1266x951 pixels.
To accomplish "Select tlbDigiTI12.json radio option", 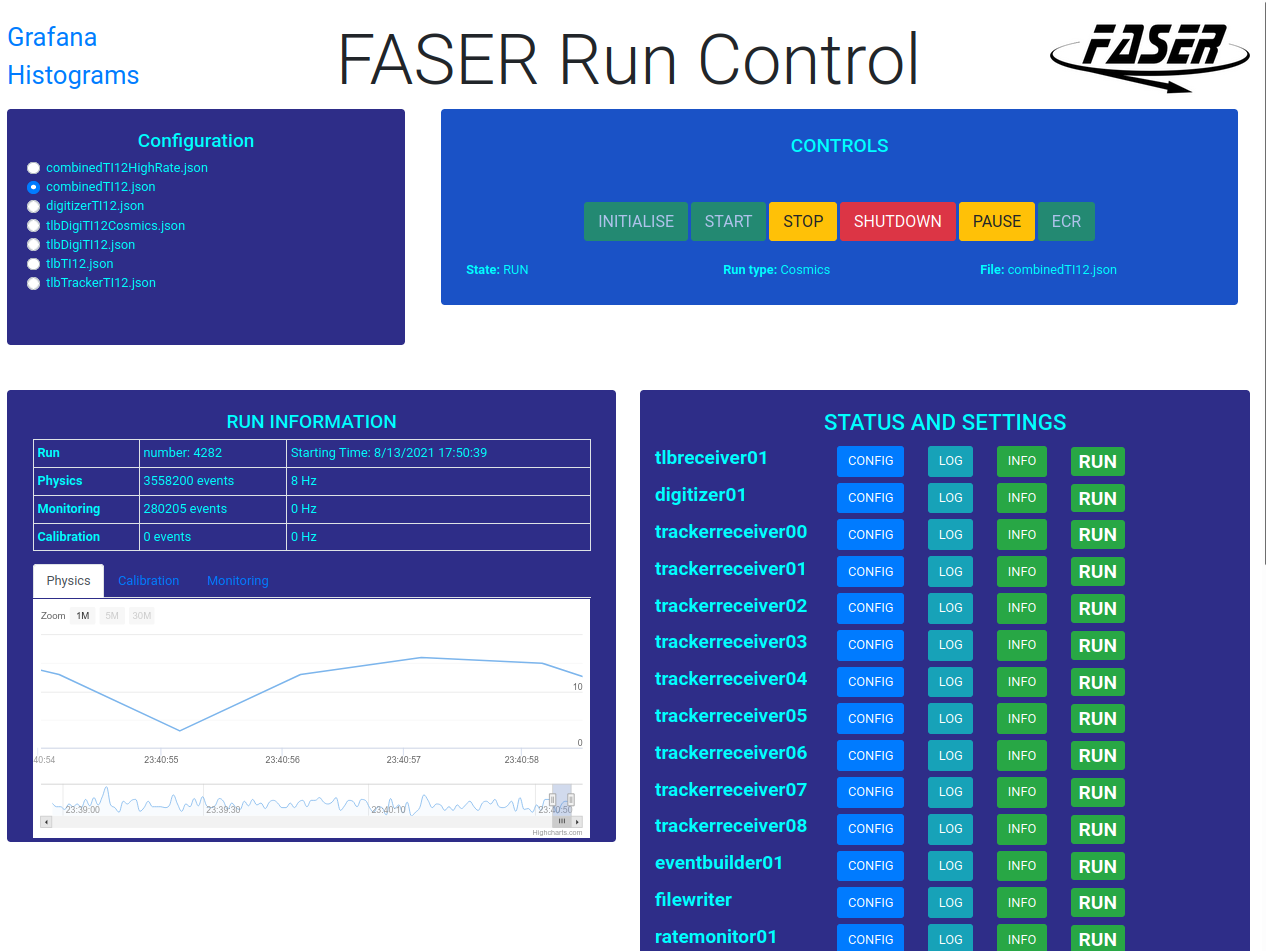I will [x=34, y=245].
